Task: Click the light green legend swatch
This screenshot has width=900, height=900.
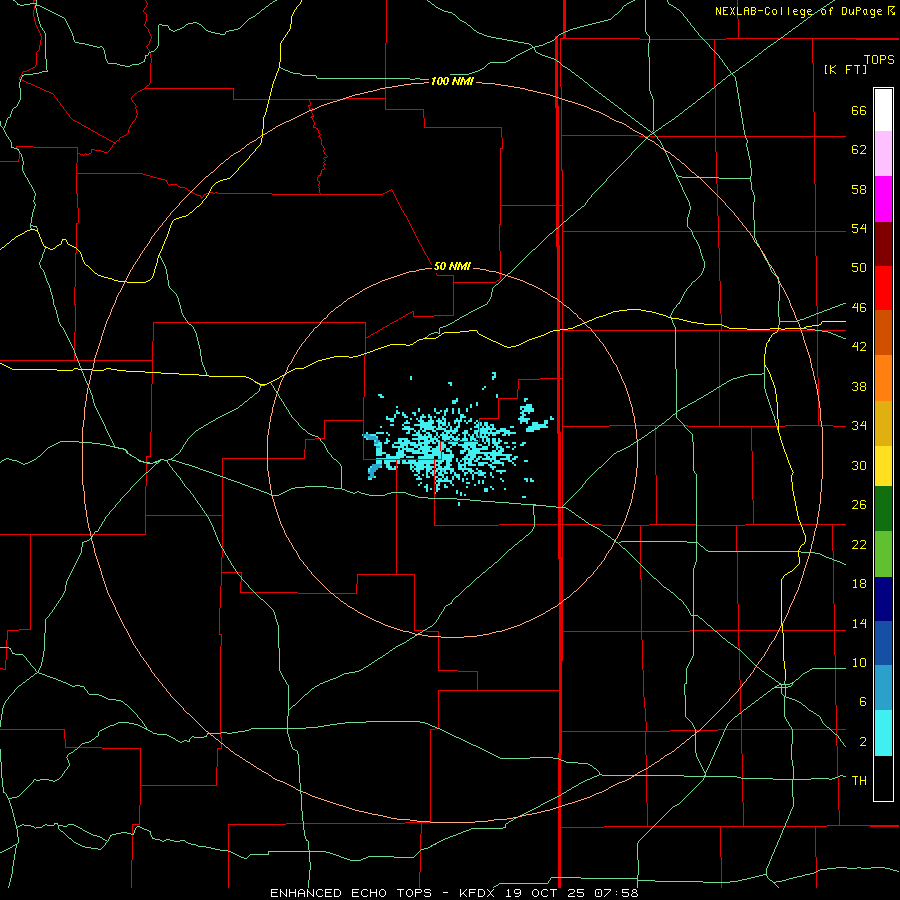Action: click(x=883, y=554)
